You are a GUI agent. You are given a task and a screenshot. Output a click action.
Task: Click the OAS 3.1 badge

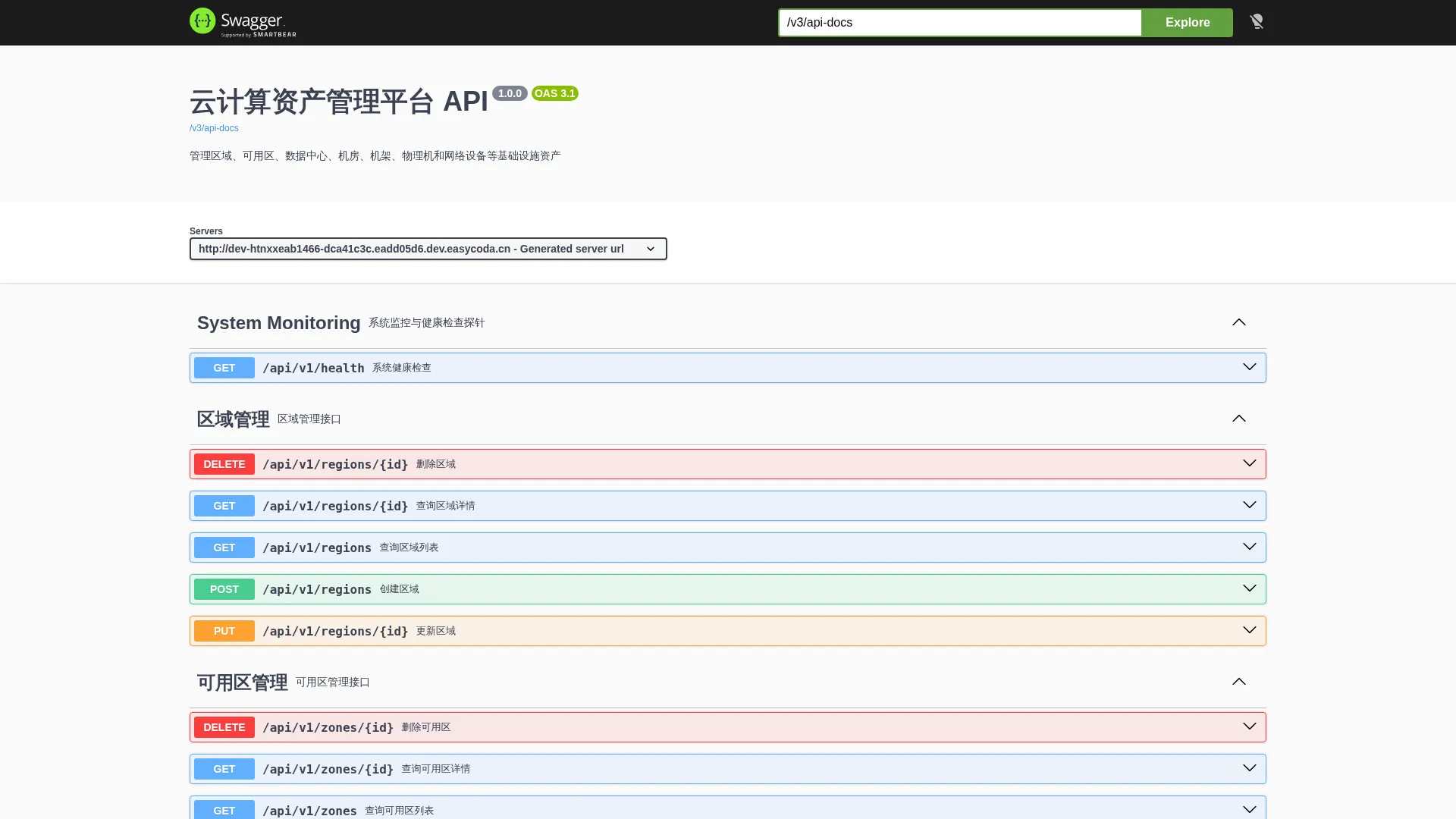555,93
